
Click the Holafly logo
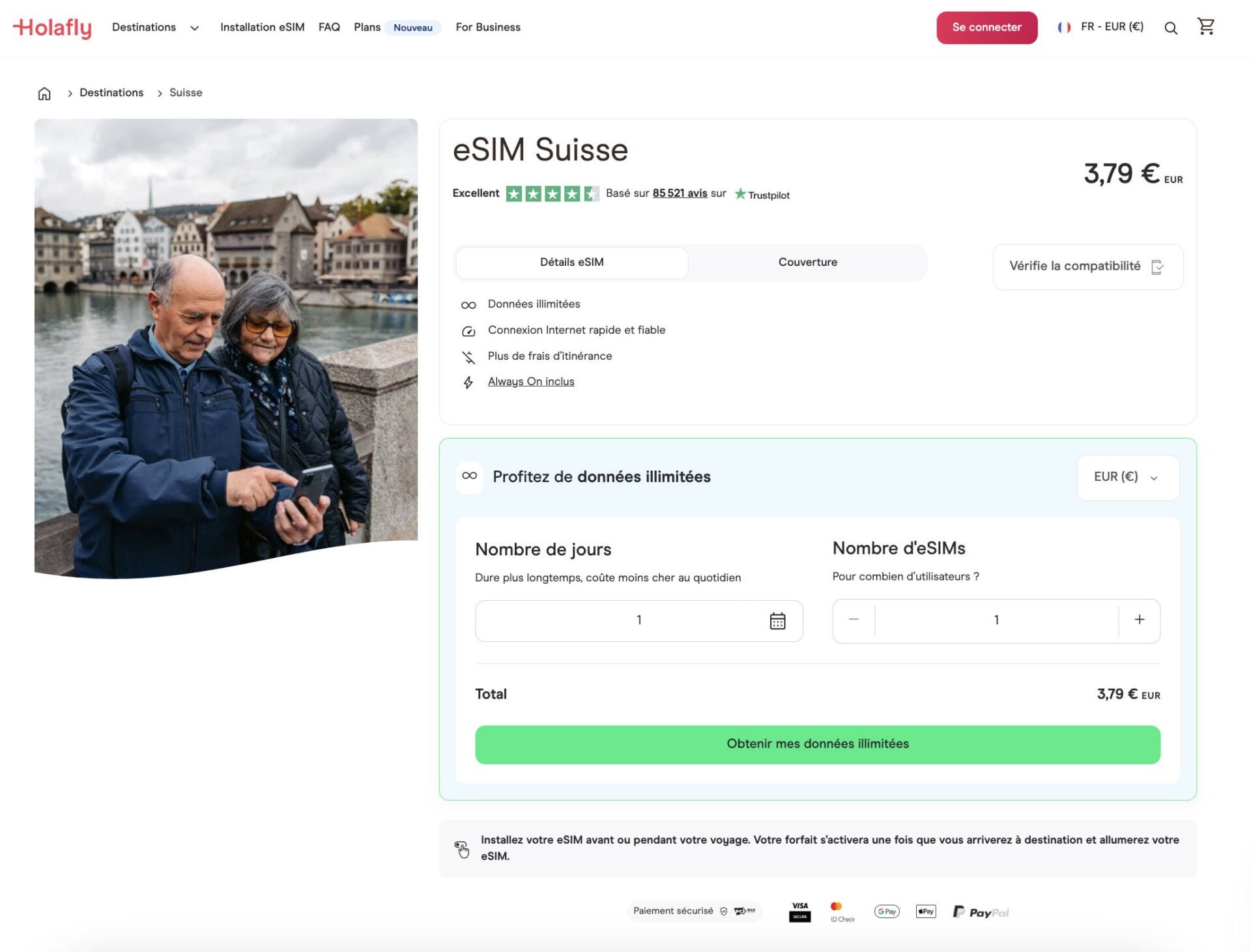tap(52, 27)
